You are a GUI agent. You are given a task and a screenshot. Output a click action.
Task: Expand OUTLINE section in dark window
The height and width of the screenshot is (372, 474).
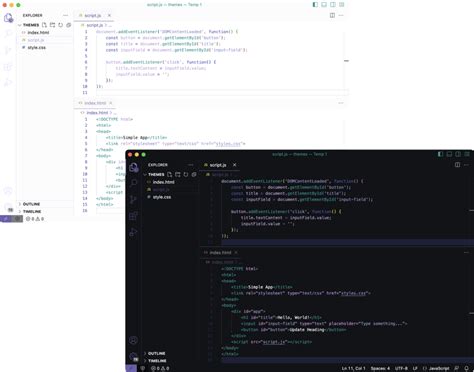155,353
